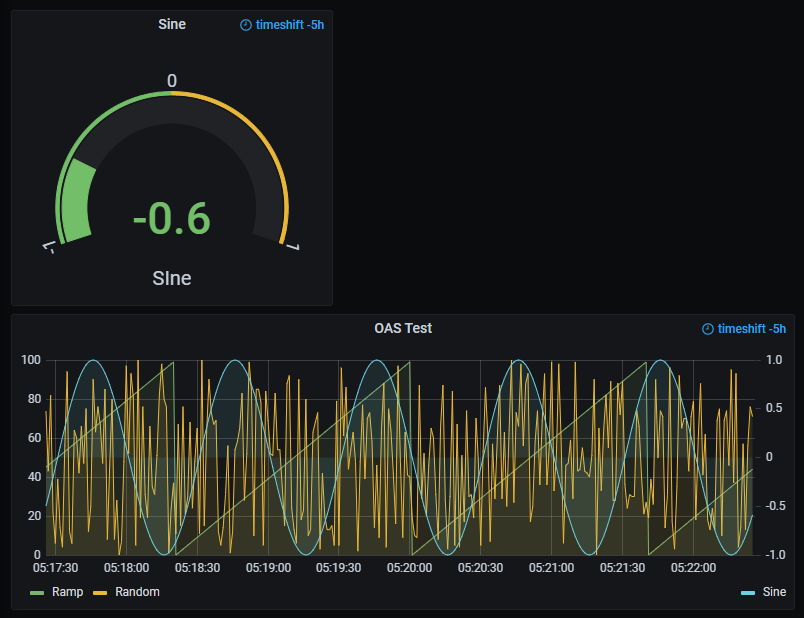Open the OAS Test panel title menu
804x618 pixels.
point(403,328)
